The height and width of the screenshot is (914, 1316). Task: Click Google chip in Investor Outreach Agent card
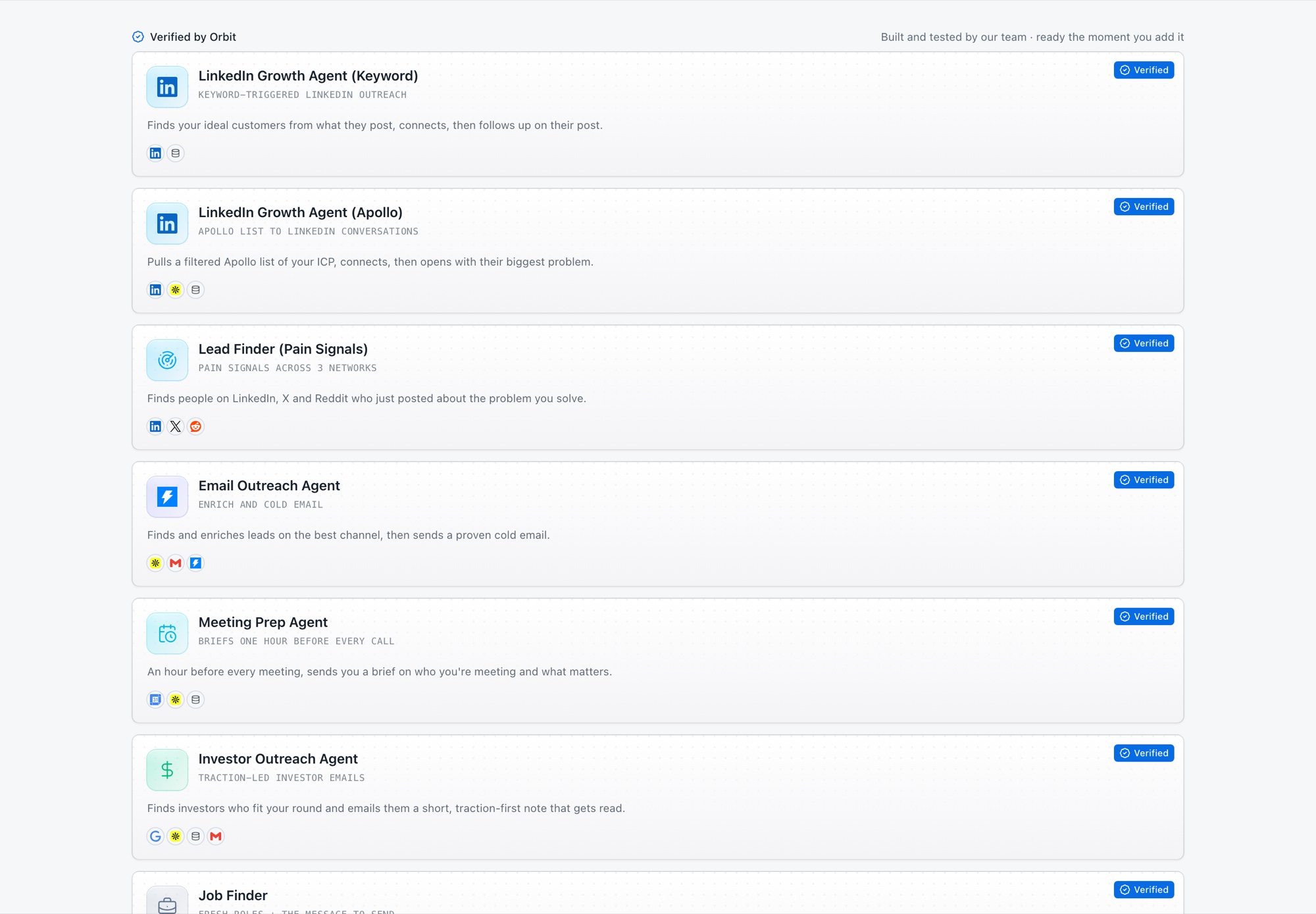[x=155, y=836]
